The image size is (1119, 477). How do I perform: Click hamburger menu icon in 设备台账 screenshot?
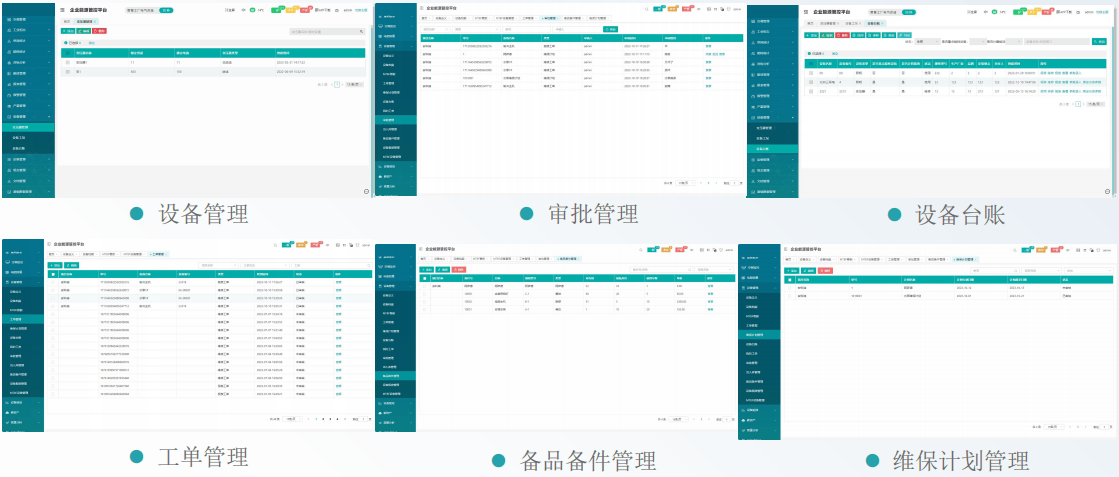coord(806,12)
